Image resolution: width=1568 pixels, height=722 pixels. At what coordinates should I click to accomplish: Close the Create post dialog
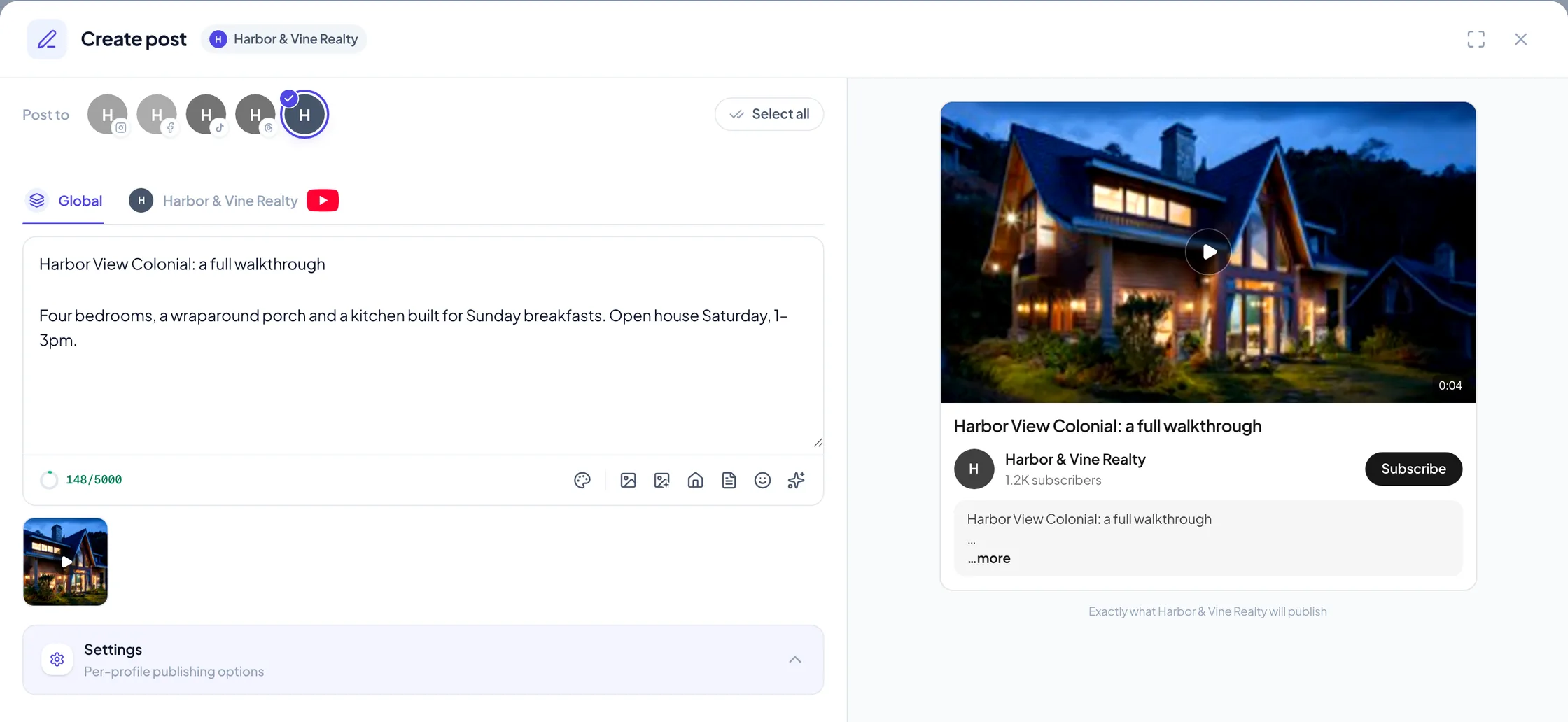click(x=1520, y=39)
